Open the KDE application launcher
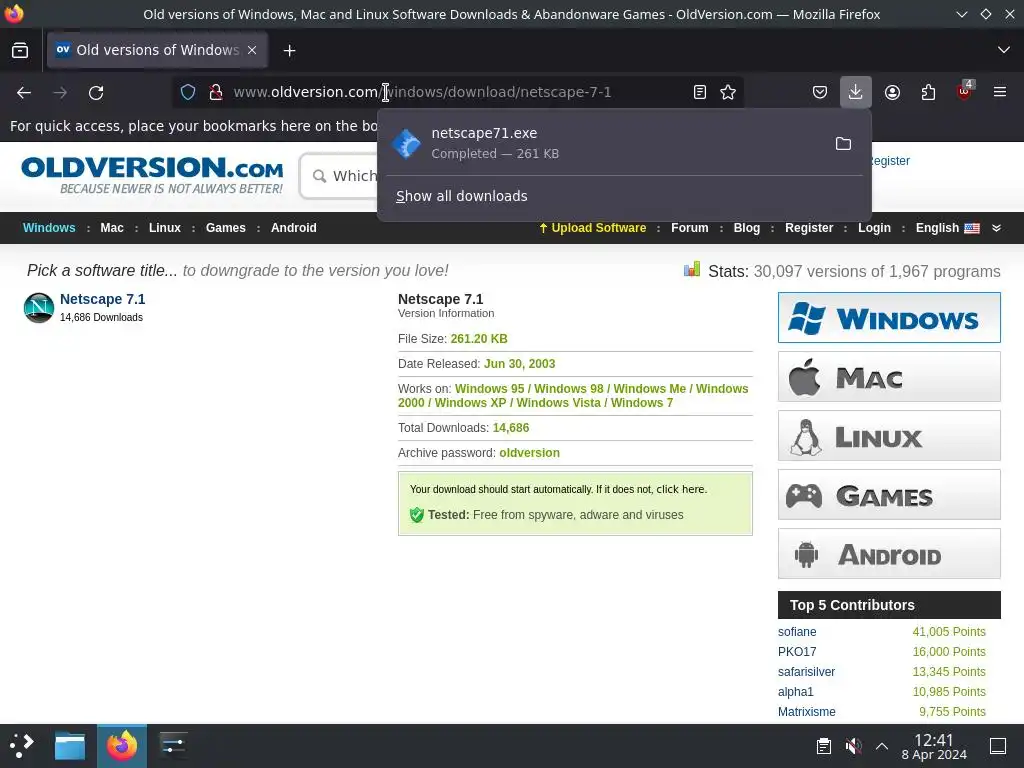This screenshot has height=768, width=1024. click(22, 746)
